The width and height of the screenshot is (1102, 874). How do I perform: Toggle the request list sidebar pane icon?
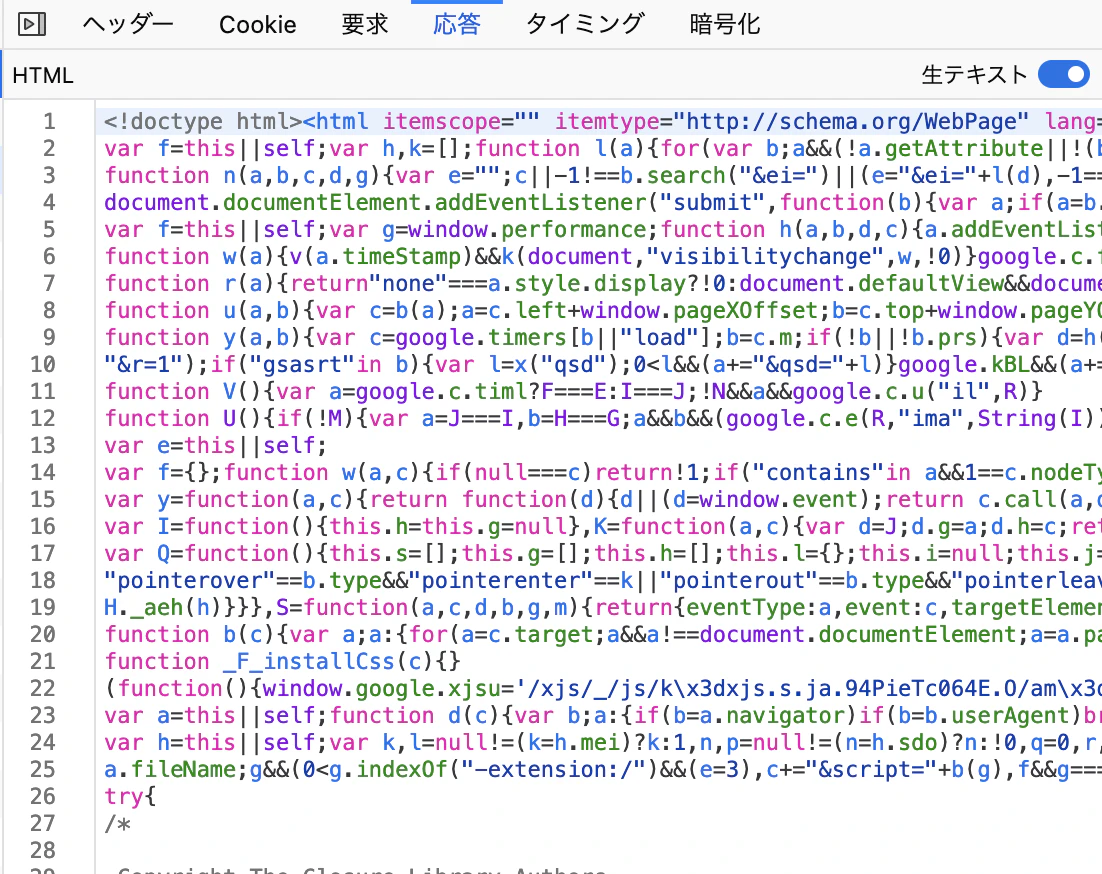pos(32,25)
